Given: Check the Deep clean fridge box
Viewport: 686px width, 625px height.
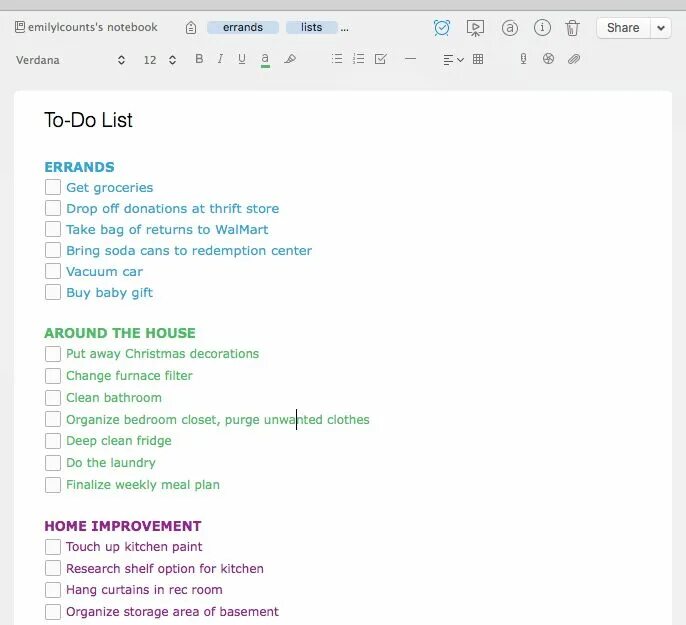Looking at the screenshot, I should [x=53, y=441].
